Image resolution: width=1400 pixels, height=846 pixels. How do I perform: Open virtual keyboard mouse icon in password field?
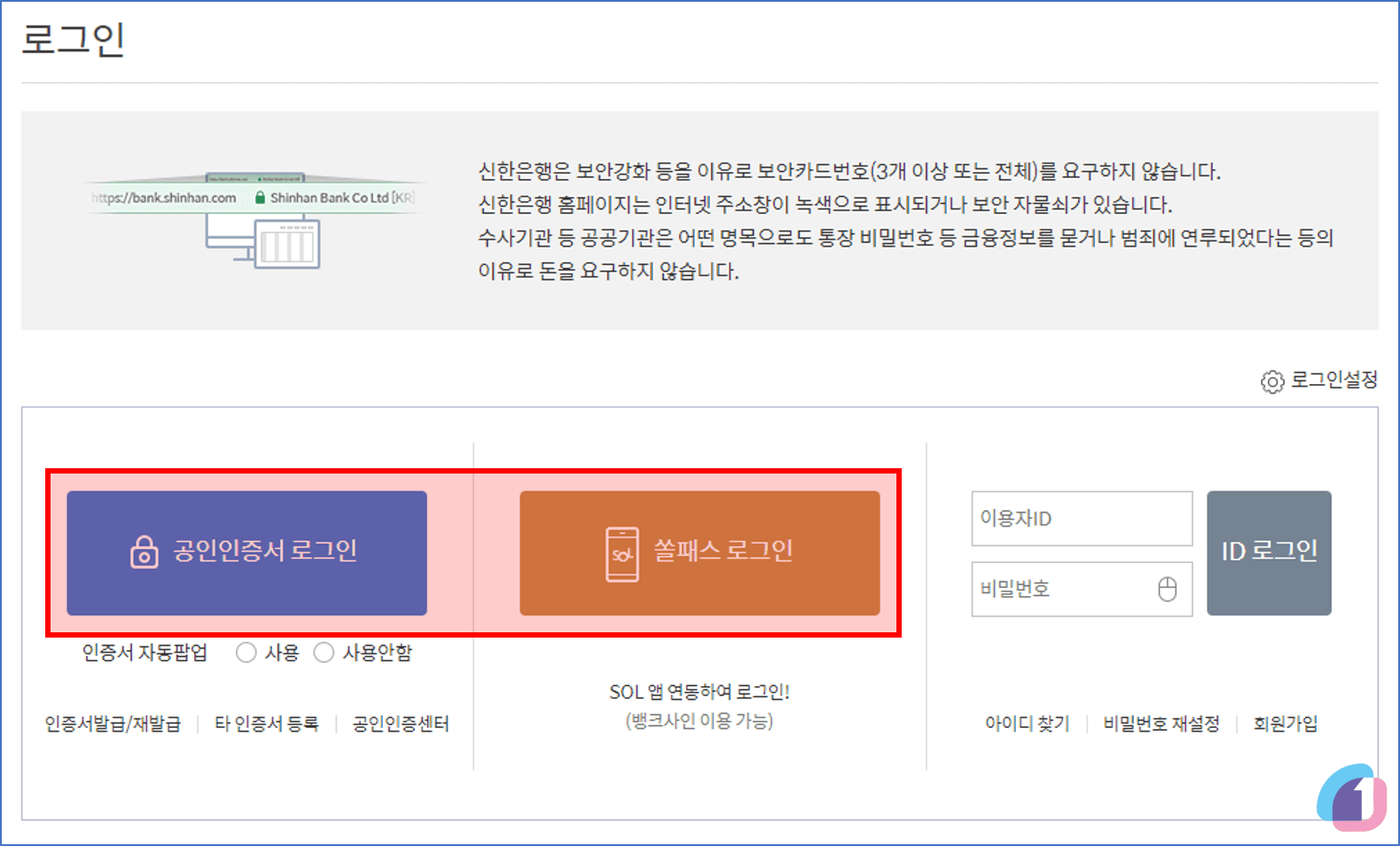pyautogui.click(x=1168, y=589)
